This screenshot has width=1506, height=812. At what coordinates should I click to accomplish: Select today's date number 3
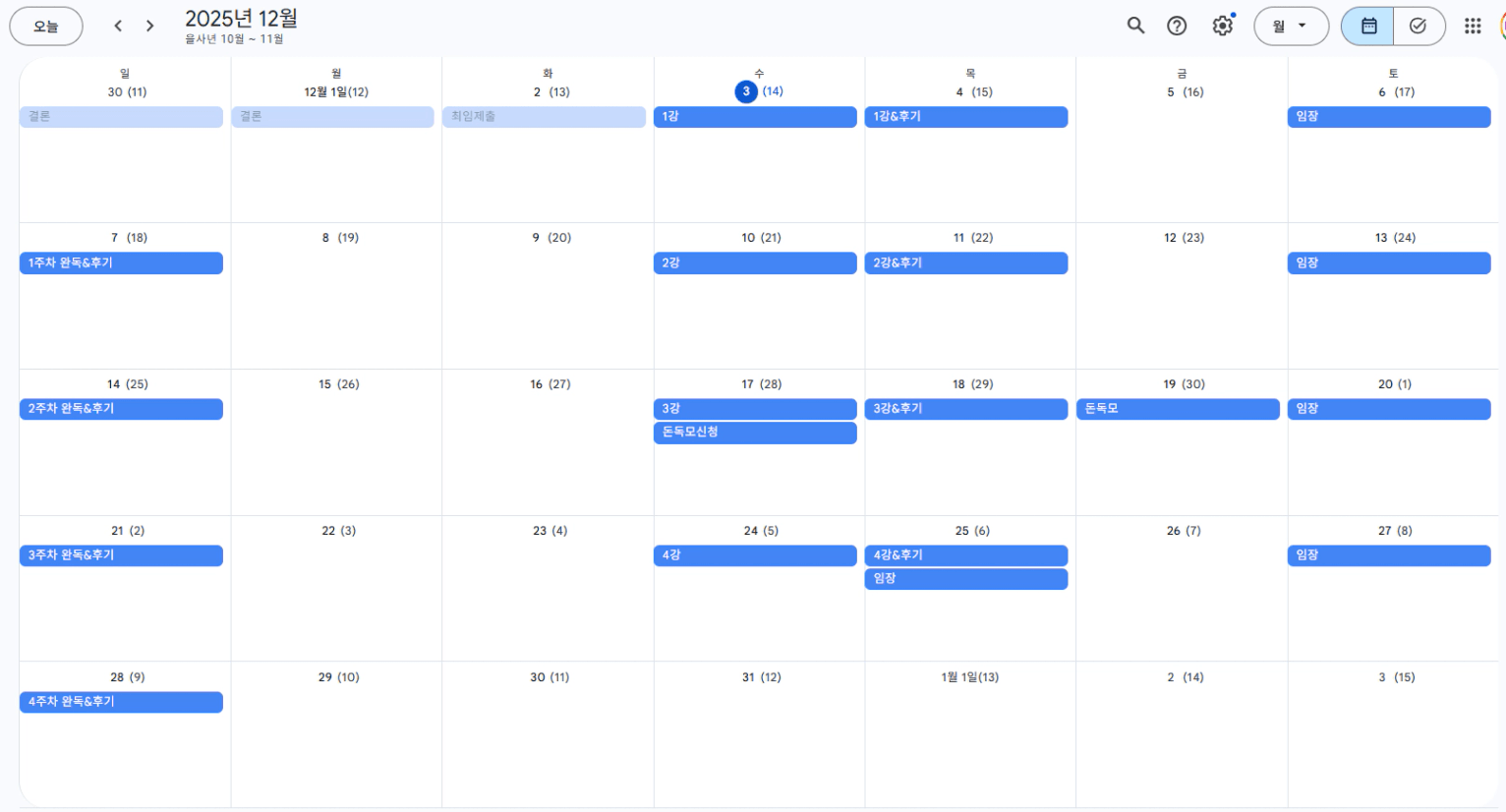click(746, 91)
